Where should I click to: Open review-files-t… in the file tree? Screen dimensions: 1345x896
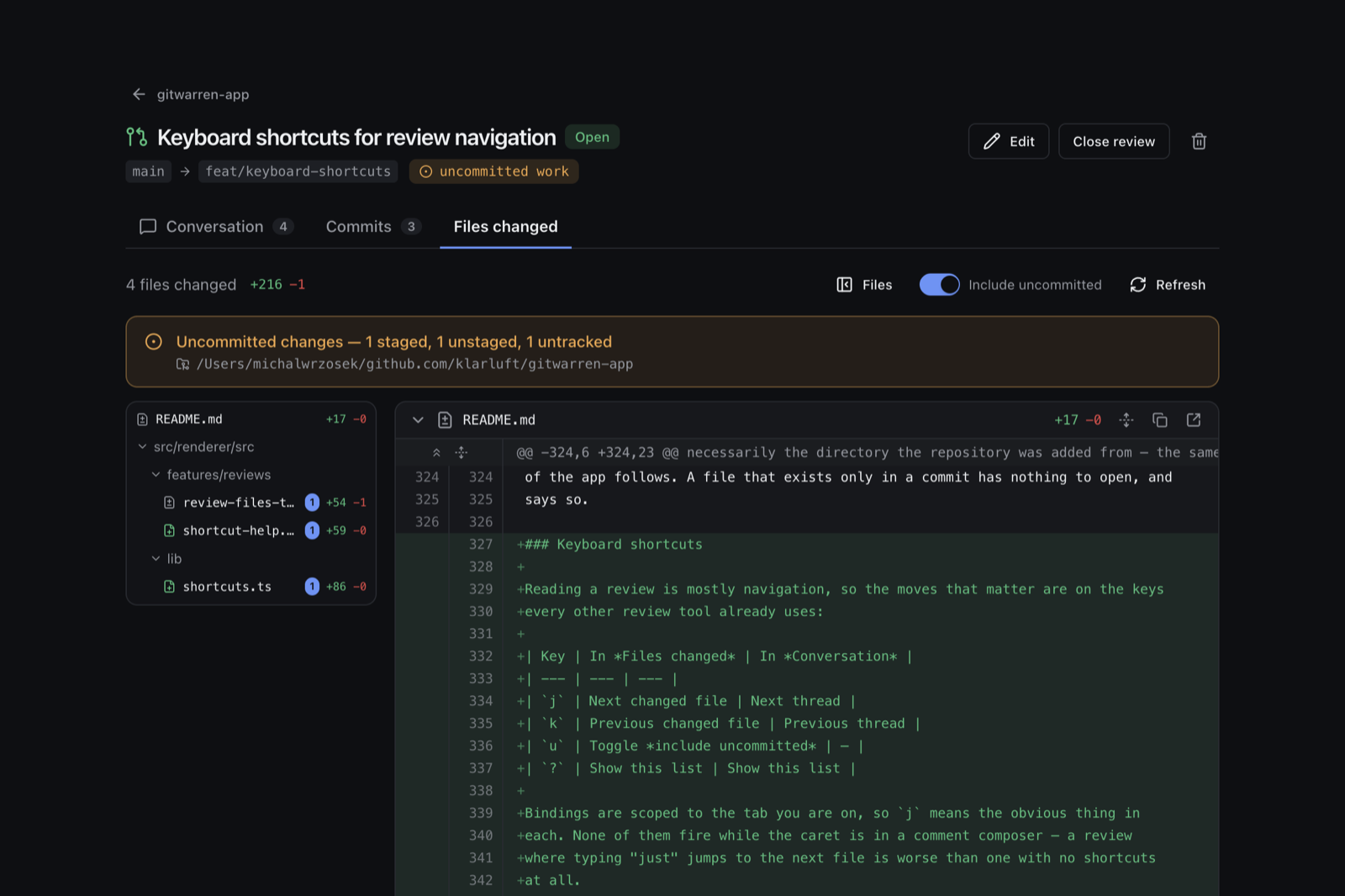[251, 503]
